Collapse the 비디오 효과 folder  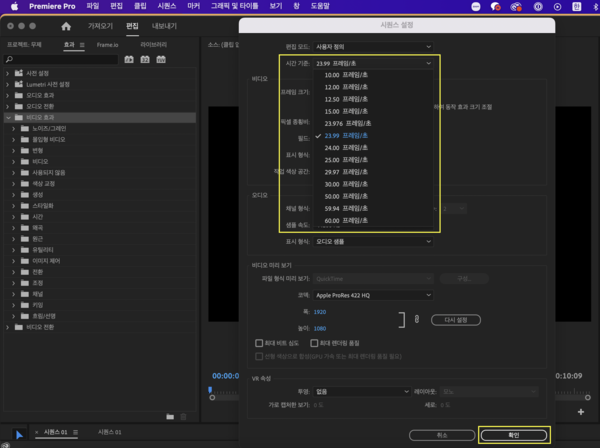pos(8,117)
